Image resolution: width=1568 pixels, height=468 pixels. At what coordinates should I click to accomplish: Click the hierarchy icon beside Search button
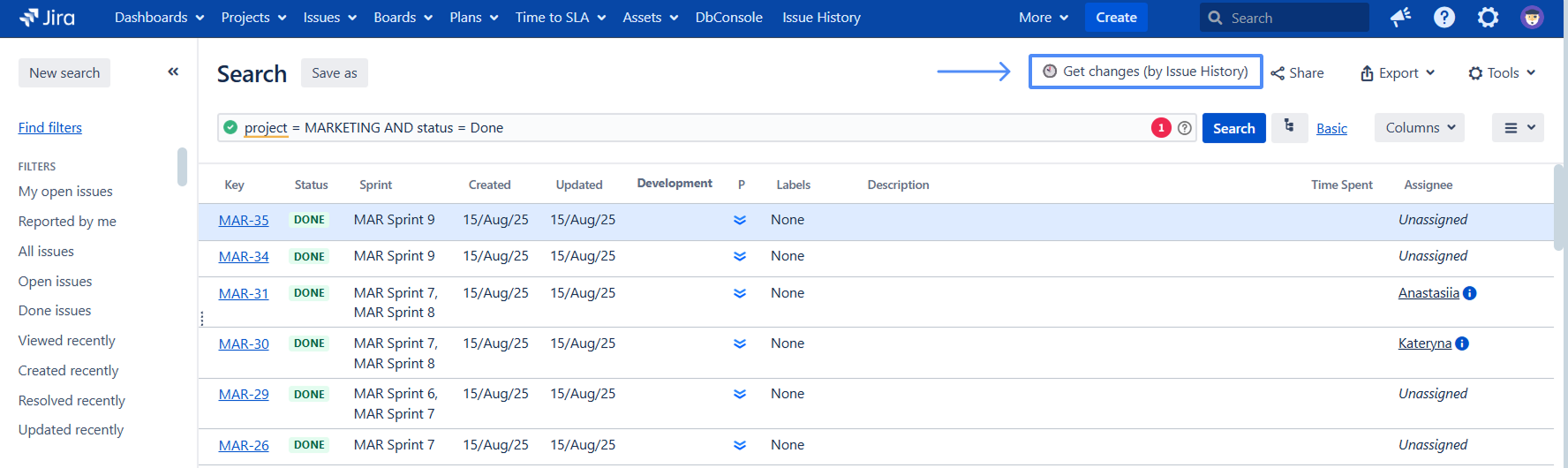pos(1289,127)
